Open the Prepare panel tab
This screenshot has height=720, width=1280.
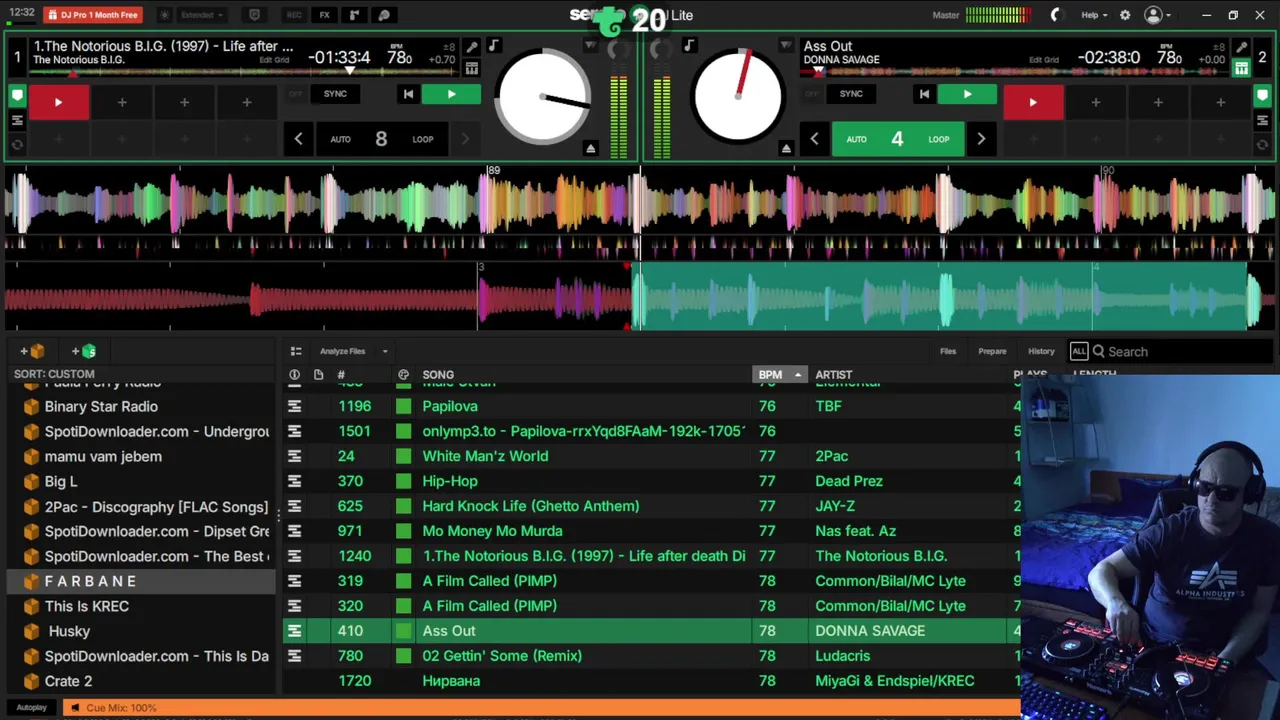(992, 351)
